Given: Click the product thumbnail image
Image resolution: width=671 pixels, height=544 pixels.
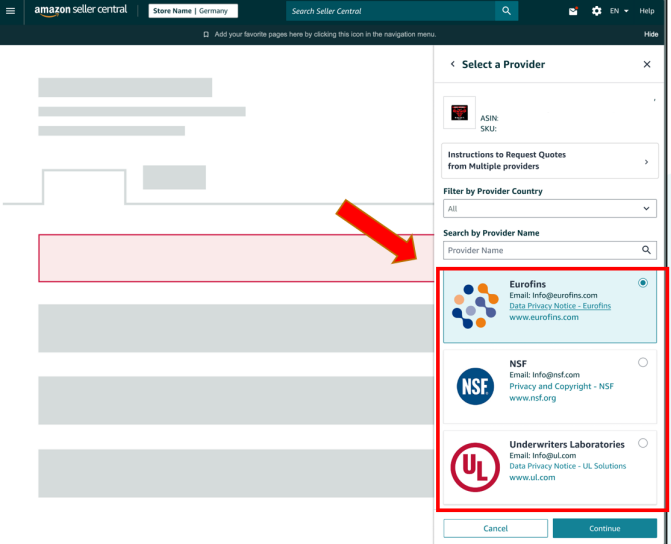Looking at the screenshot, I should pyautogui.click(x=459, y=113).
